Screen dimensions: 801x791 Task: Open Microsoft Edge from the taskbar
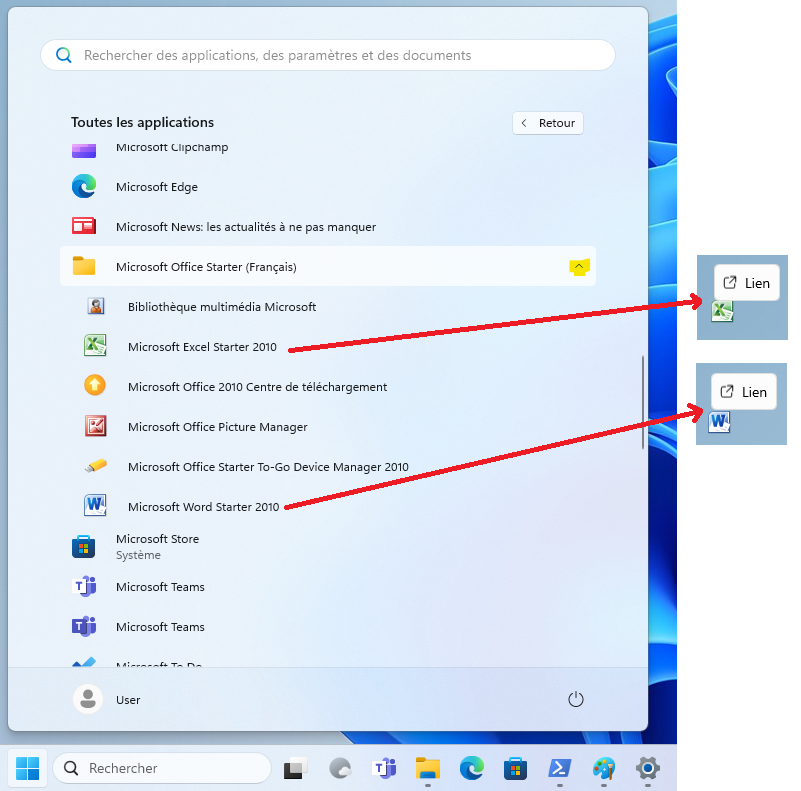point(472,768)
